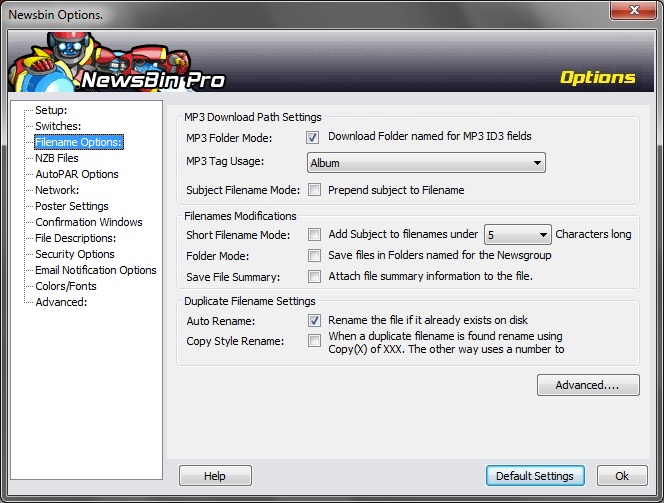This screenshot has width=664, height=503.
Task: Open the NZB Files settings
Action: pyautogui.click(x=57, y=158)
